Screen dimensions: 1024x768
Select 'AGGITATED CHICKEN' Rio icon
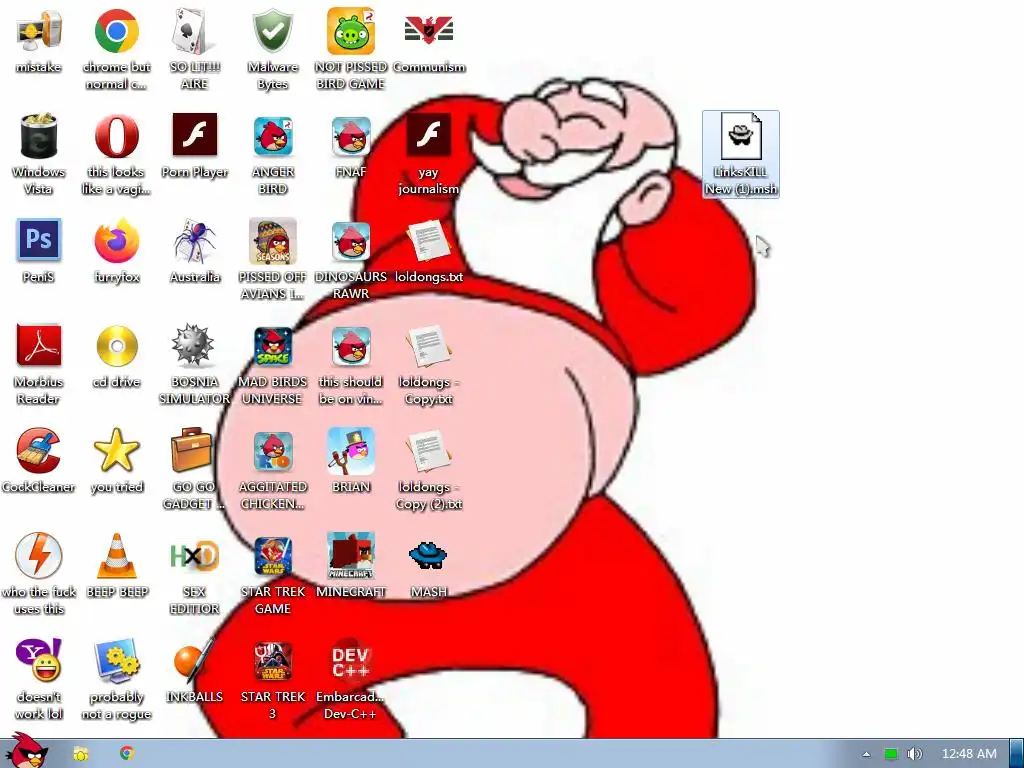pos(272,451)
